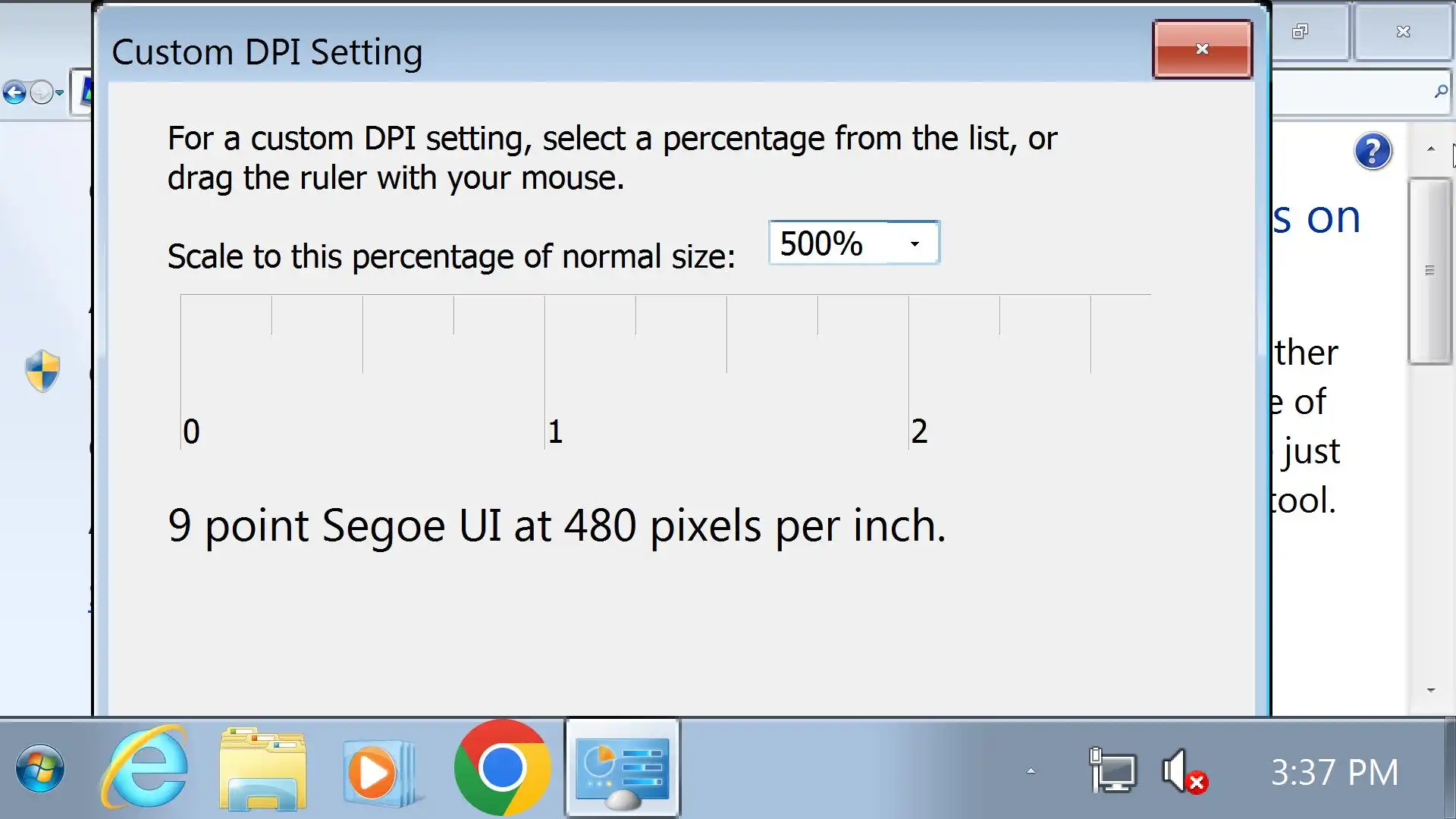Screen dimensions: 1456x819
Task: Open the network status tray icon
Action: (x=1112, y=770)
